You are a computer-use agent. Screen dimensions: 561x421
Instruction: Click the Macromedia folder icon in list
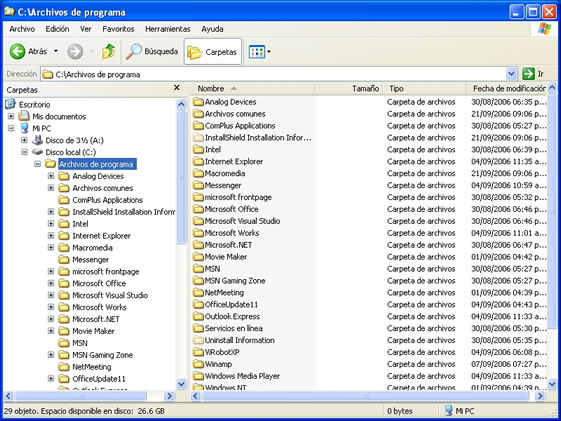coord(198,173)
